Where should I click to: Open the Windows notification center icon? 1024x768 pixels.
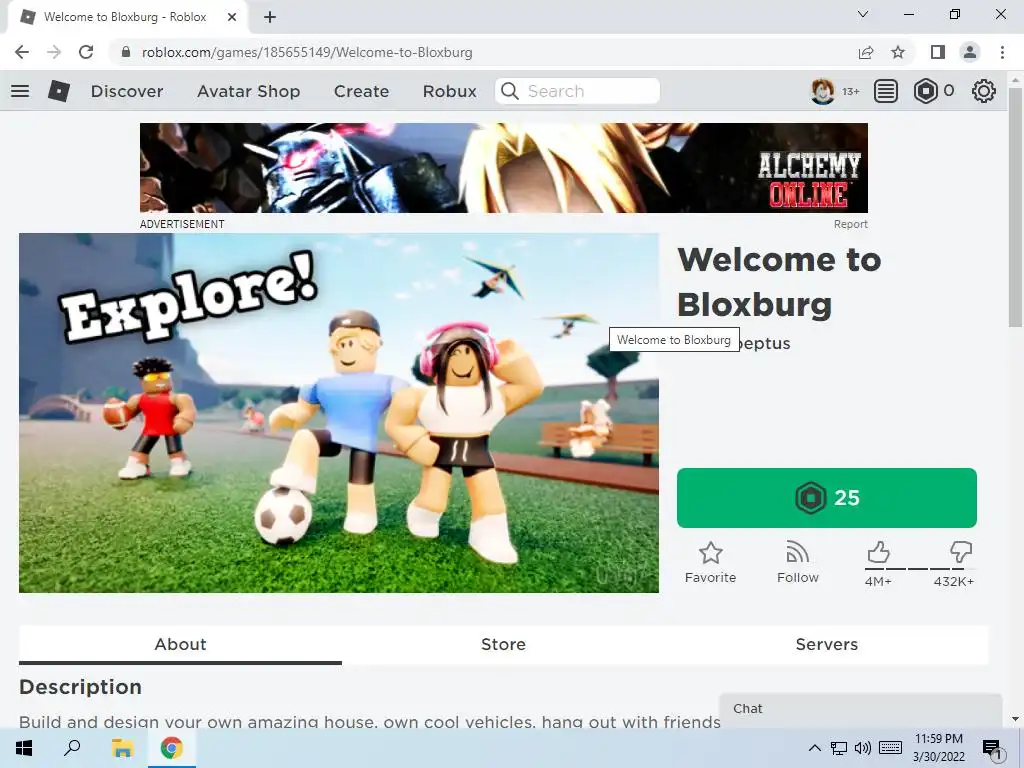pyautogui.click(x=991, y=748)
